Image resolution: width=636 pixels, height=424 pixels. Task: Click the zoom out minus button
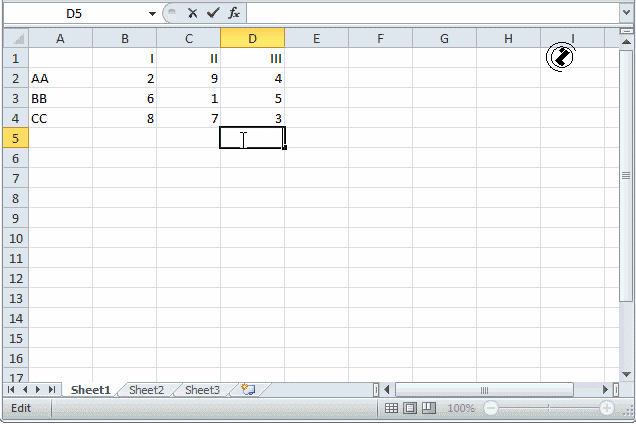[x=490, y=408]
